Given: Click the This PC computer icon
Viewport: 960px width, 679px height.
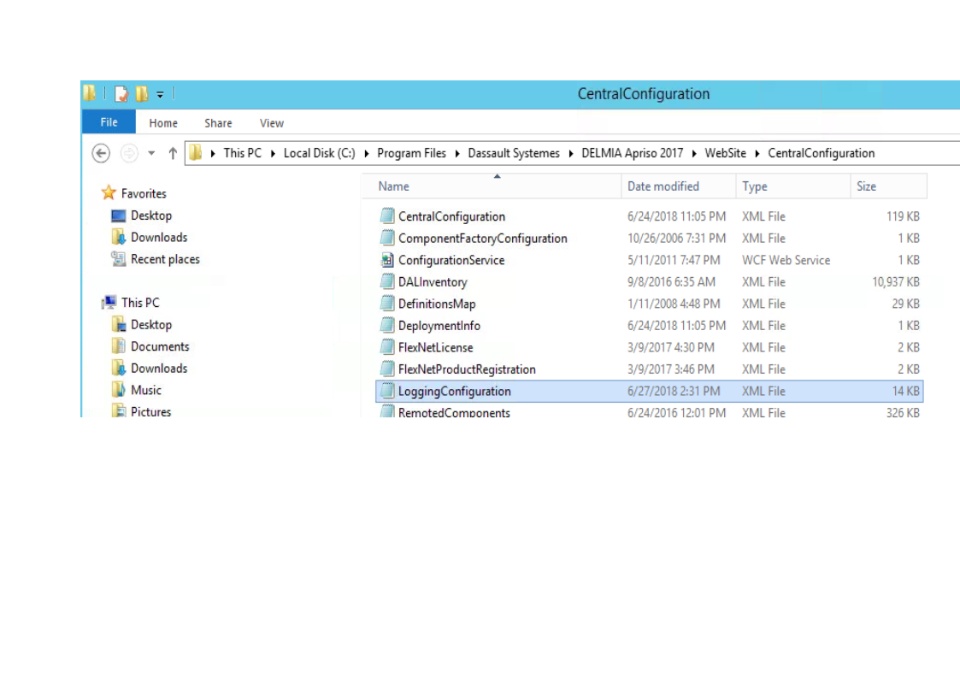Looking at the screenshot, I should pyautogui.click(x=109, y=302).
